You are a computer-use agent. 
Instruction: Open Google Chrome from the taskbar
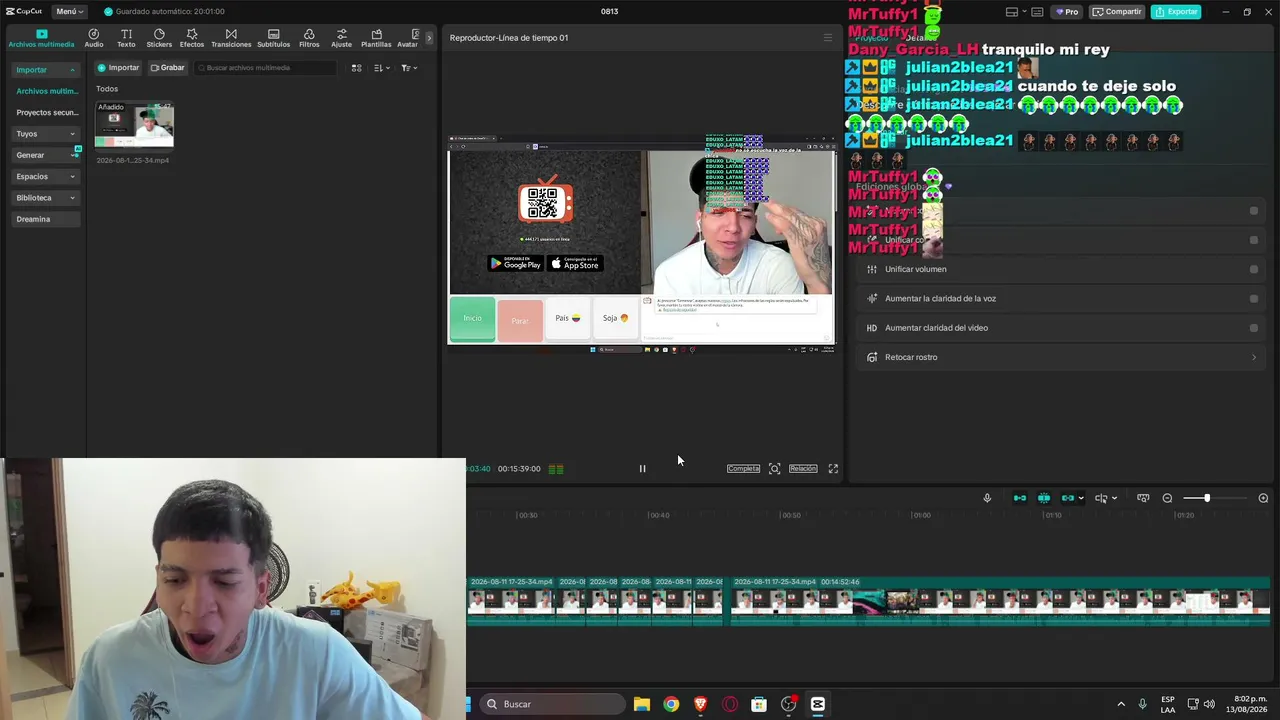[671, 704]
